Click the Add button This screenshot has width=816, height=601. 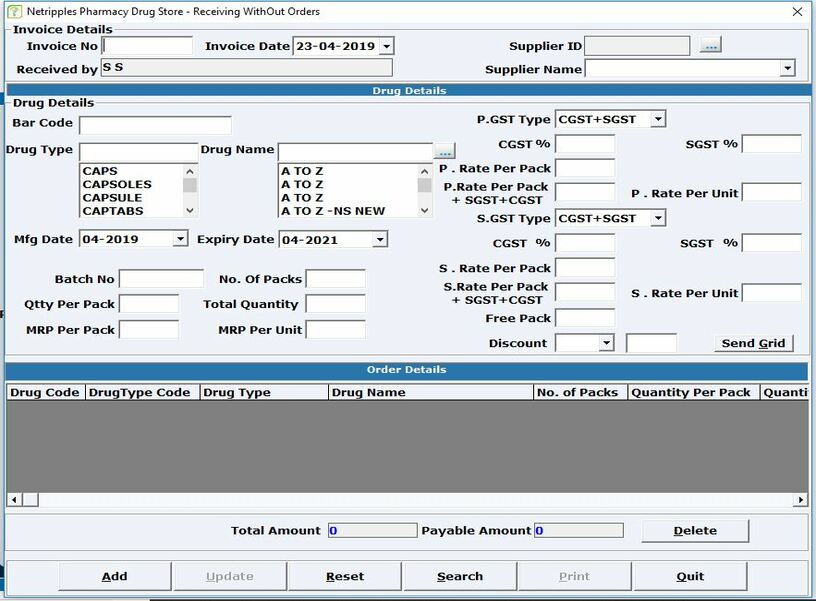point(114,576)
